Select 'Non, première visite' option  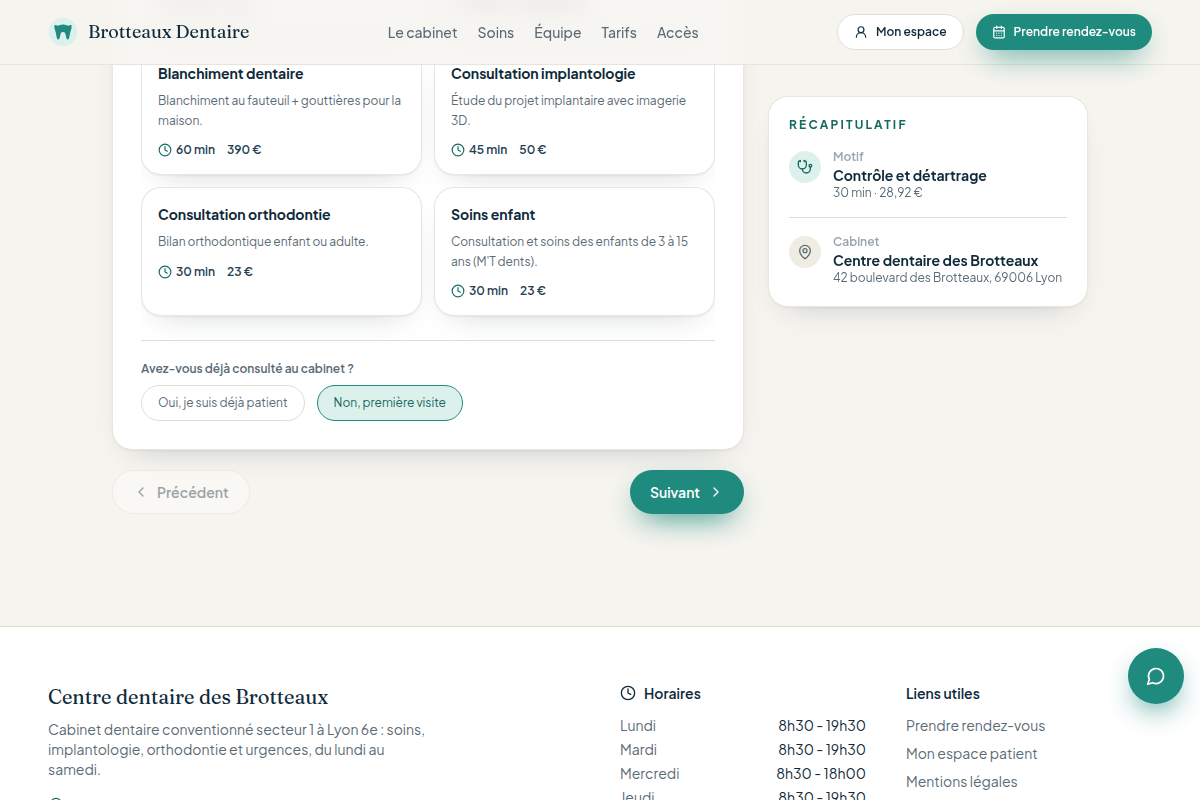[390, 403]
